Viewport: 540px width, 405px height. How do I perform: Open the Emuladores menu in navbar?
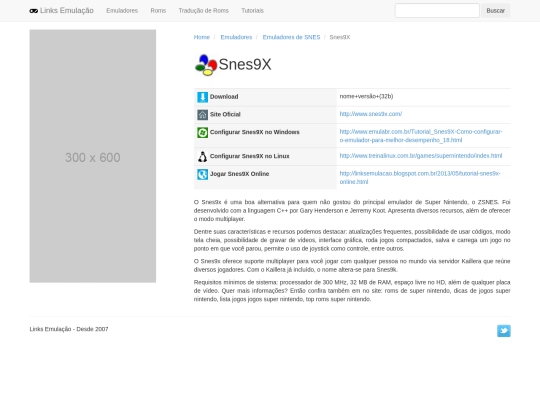[x=122, y=11]
